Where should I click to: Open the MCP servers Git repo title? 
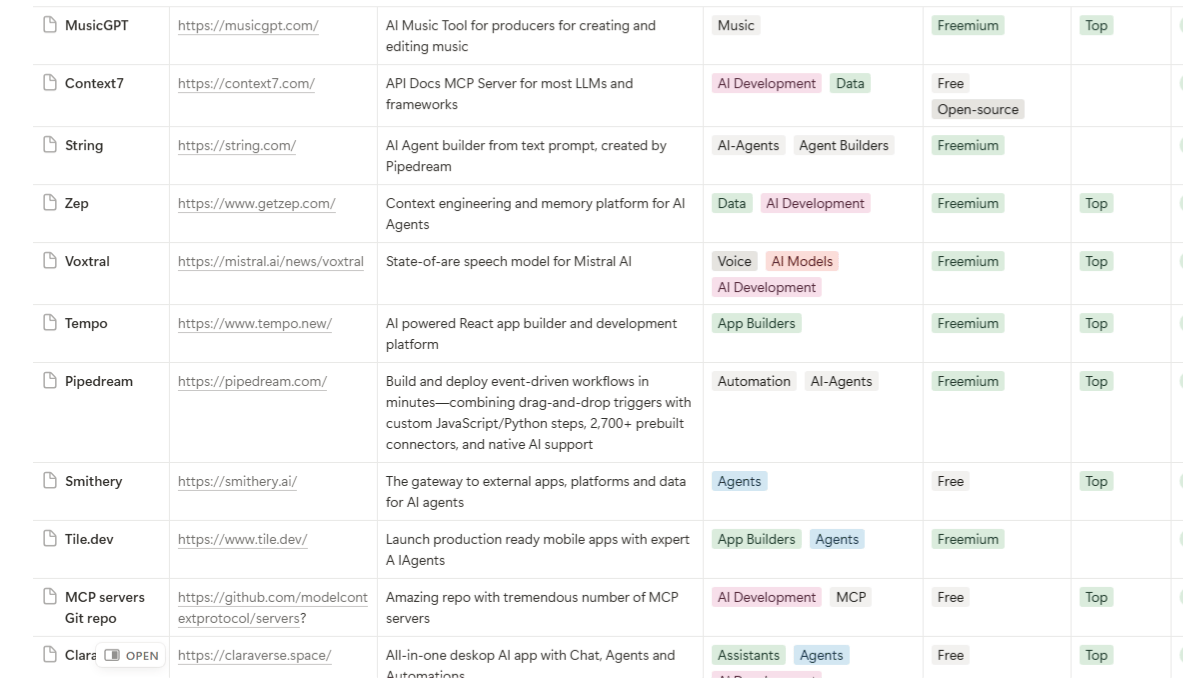click(104, 607)
